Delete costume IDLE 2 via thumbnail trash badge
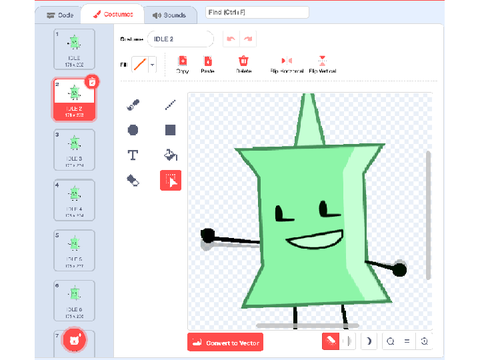The height and width of the screenshot is (360, 480). pyautogui.click(x=92, y=82)
